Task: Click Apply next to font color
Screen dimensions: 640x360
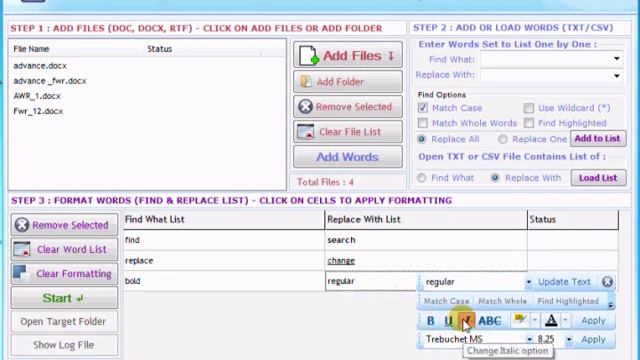Action: coord(593,320)
